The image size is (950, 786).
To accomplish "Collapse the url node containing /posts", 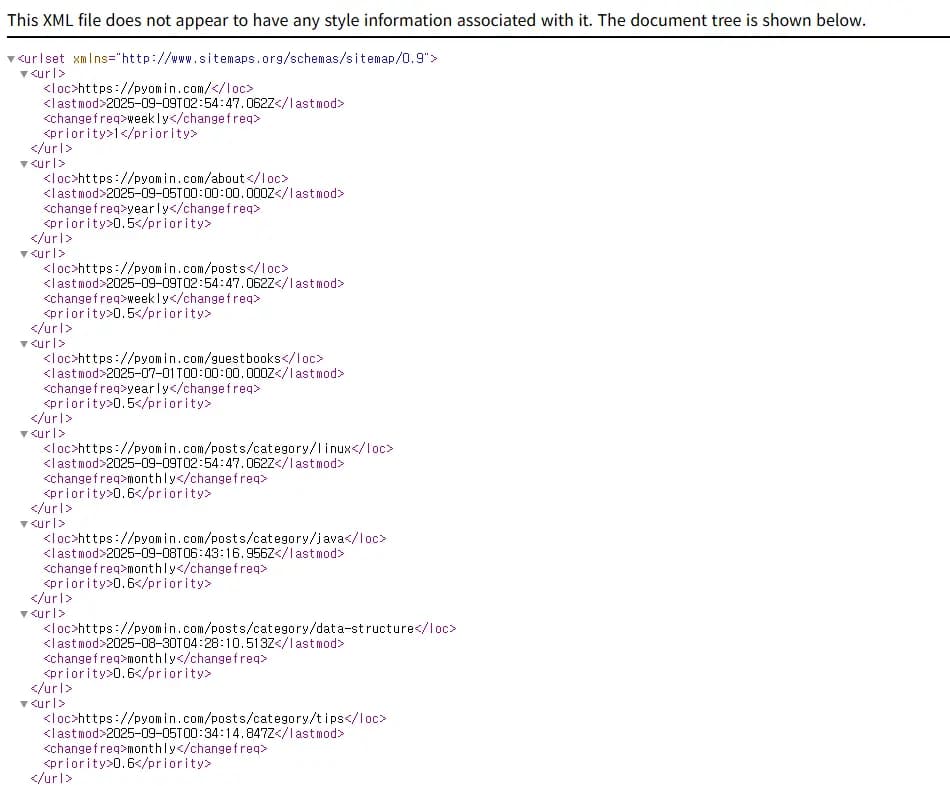I will pos(24,254).
